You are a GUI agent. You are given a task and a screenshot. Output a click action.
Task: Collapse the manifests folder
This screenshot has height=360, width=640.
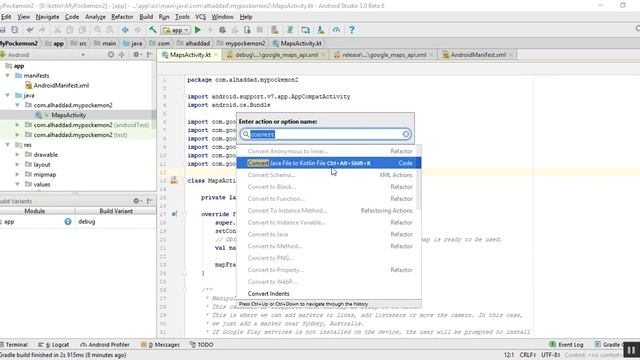(x=7, y=76)
